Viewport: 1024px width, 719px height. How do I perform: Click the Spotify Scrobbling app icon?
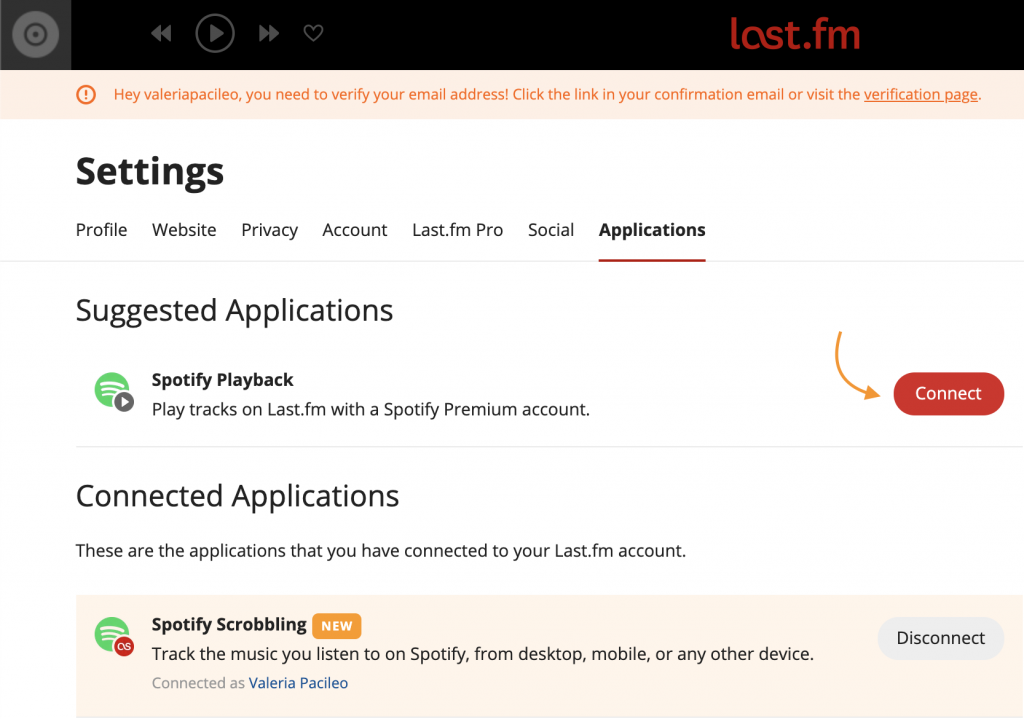(x=114, y=636)
